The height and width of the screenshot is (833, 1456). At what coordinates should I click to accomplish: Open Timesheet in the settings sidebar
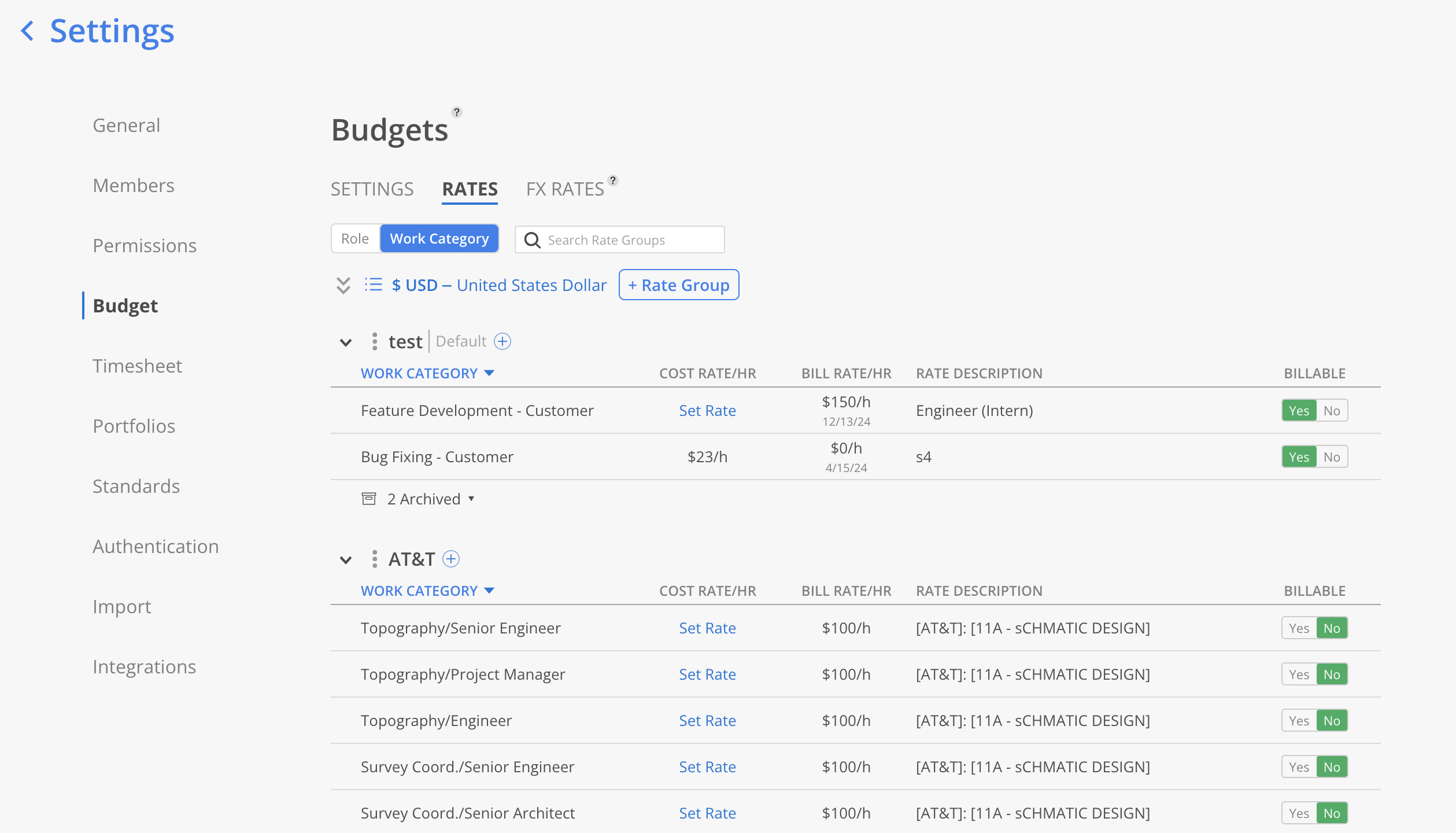pos(137,366)
